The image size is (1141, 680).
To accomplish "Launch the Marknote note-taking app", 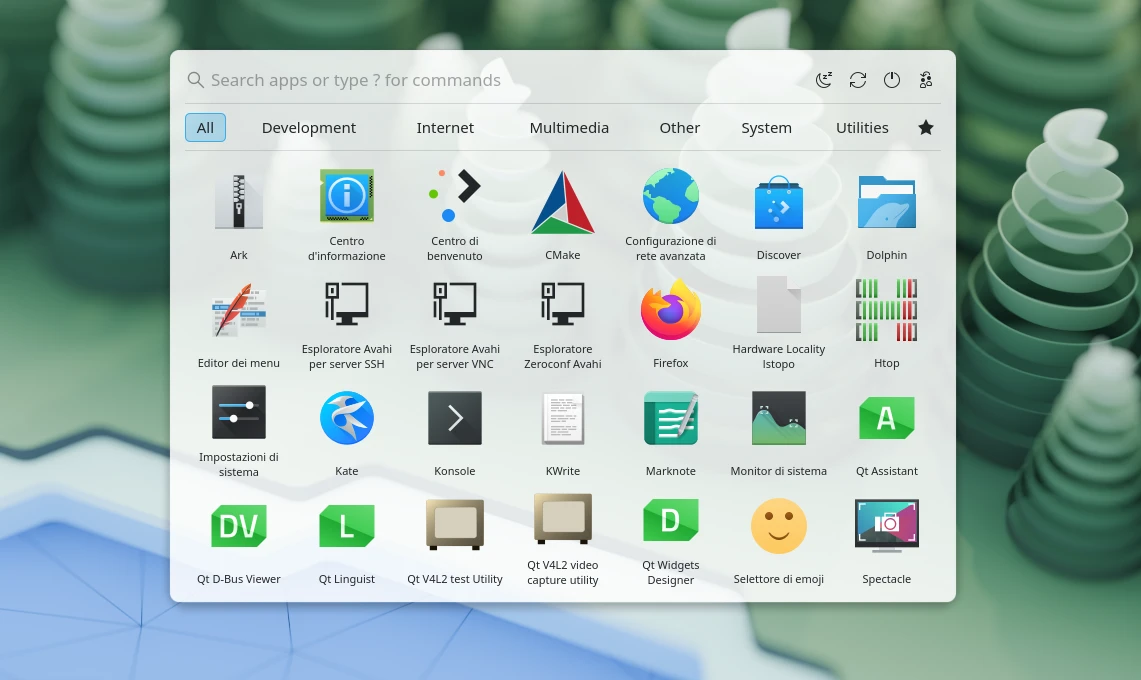I will (670, 418).
